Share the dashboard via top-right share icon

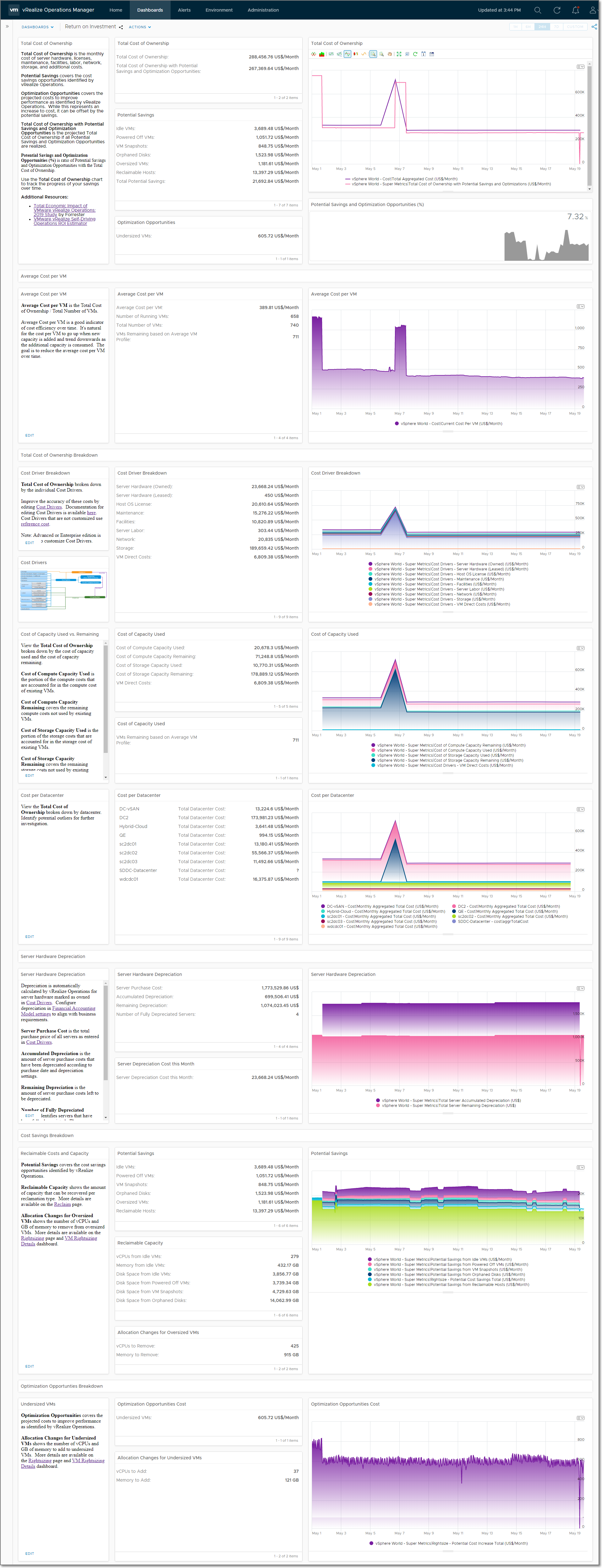click(595, 27)
